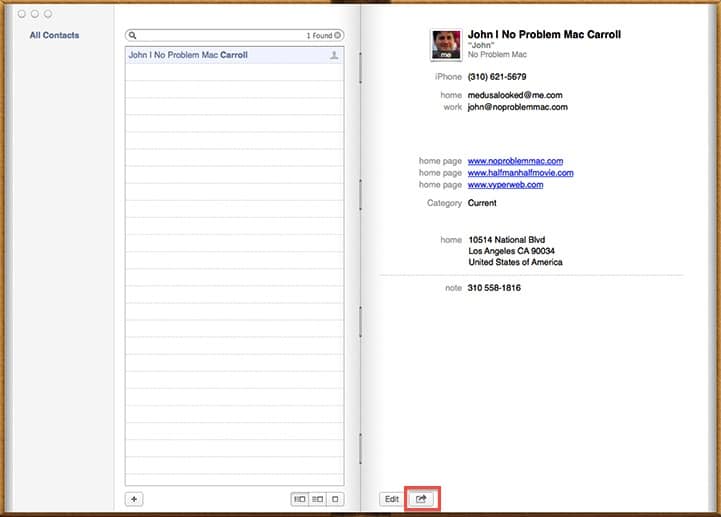721x517 pixels.
Task: Clear the search field results
Action: [x=338, y=35]
